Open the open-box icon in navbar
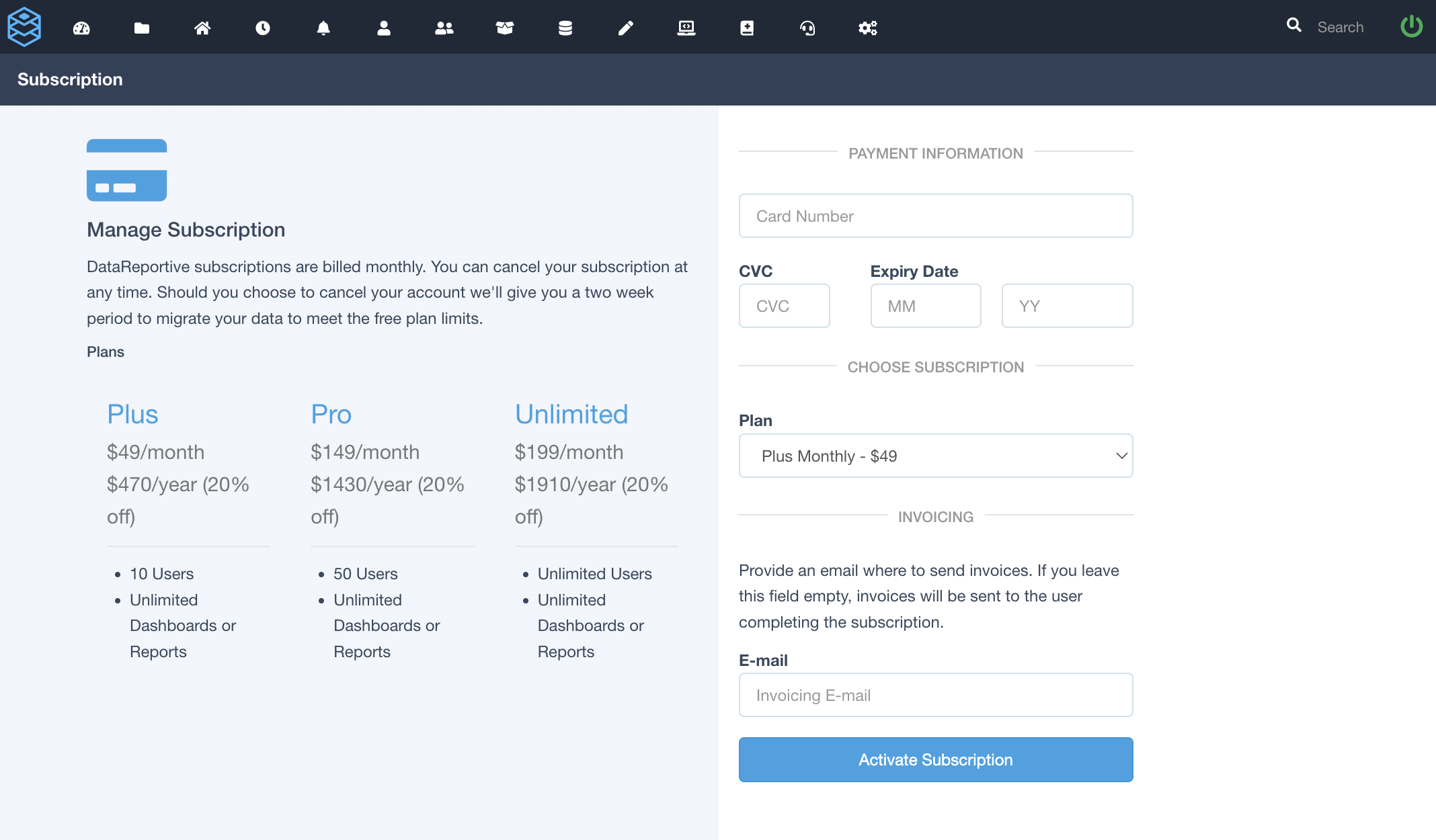This screenshot has width=1436, height=840. (x=505, y=28)
